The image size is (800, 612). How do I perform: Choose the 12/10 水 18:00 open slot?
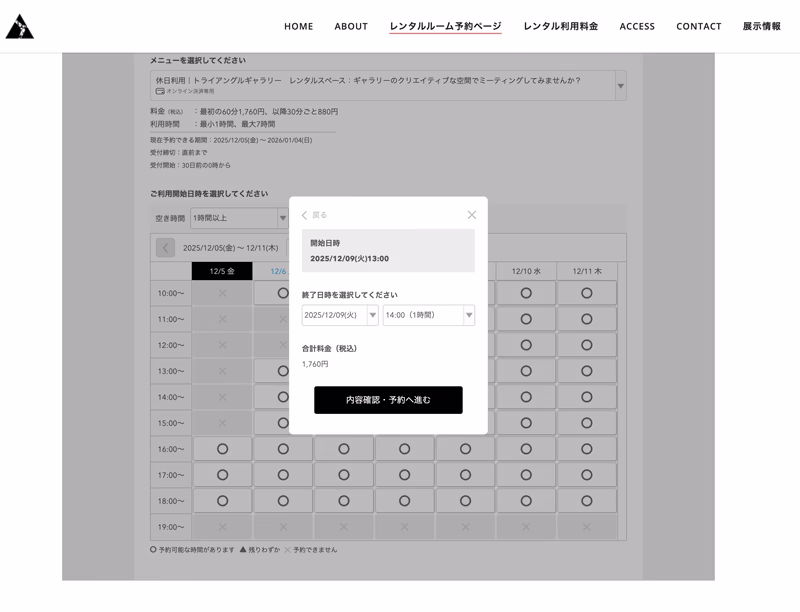click(x=526, y=501)
